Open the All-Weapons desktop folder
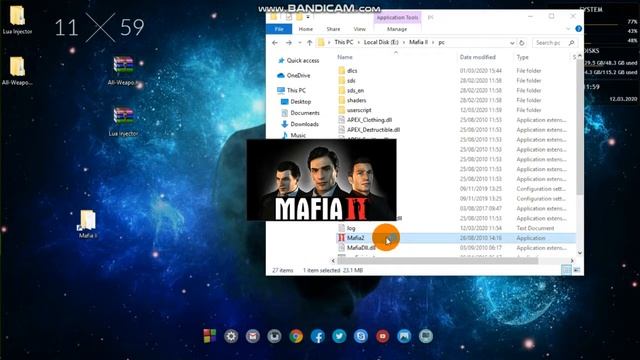This screenshot has width=640, height=360. tap(17, 71)
